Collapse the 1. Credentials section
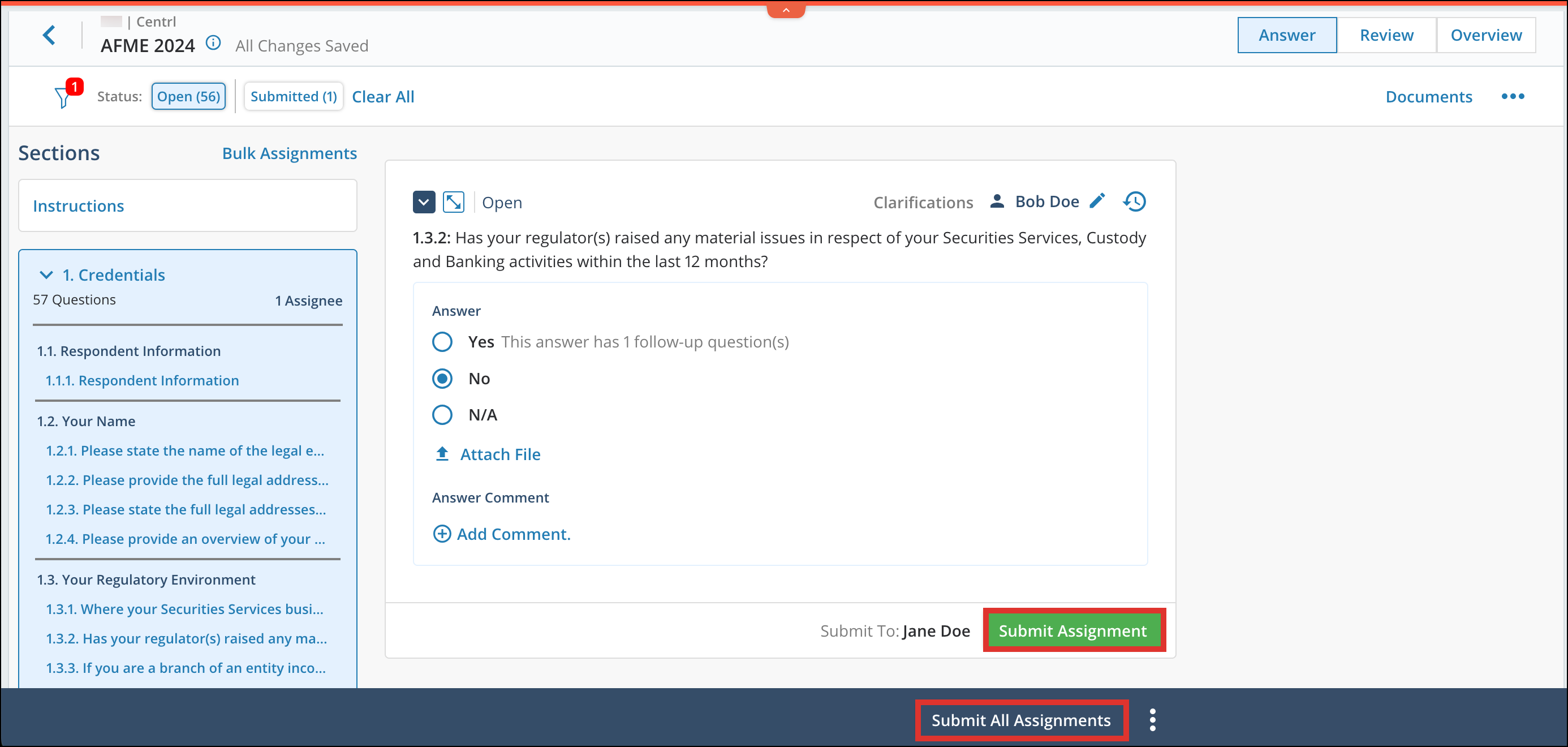Screen dimensions: 1568x747 (x=47, y=274)
